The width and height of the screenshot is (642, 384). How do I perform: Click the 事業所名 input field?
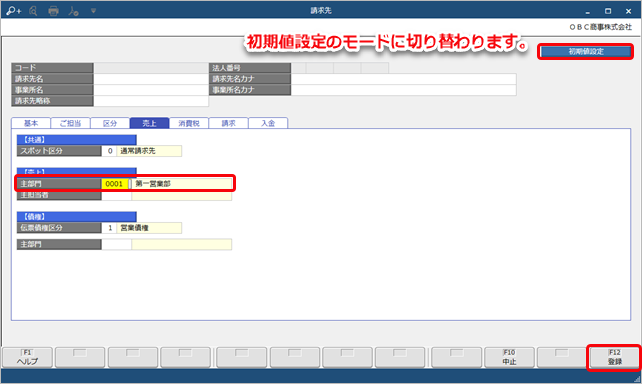coord(151,90)
